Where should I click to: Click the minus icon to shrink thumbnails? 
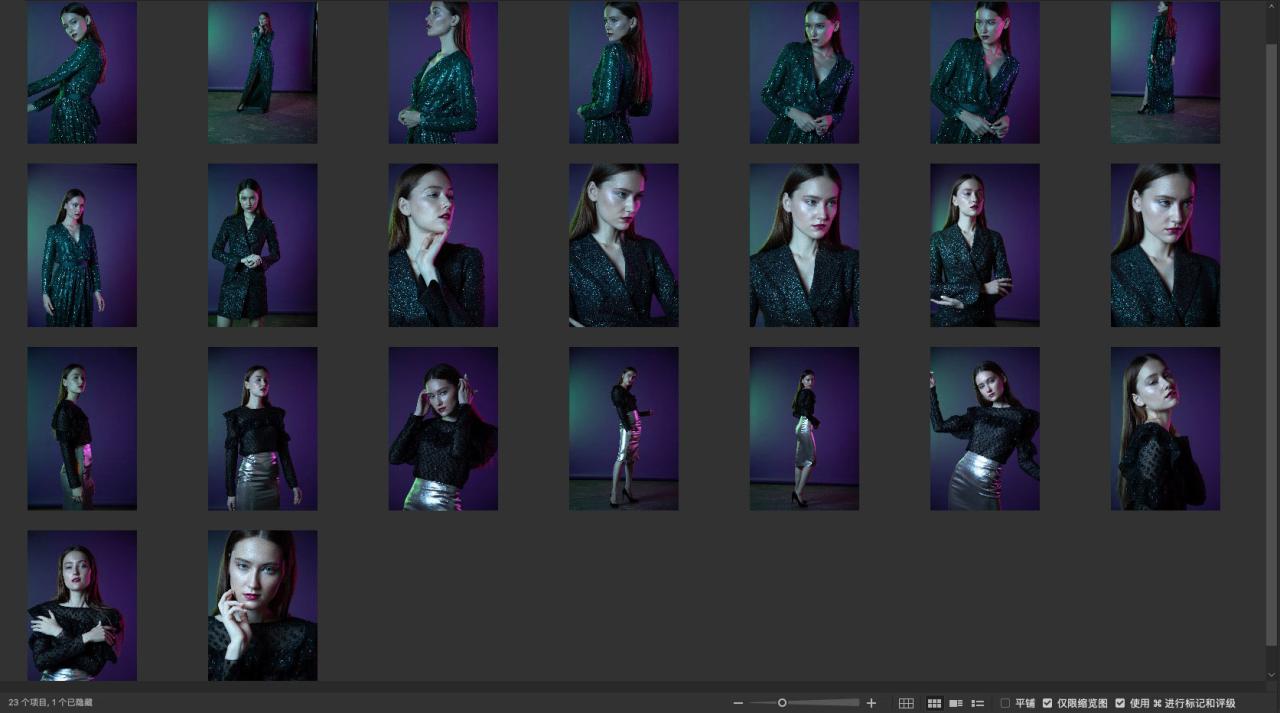[738, 703]
